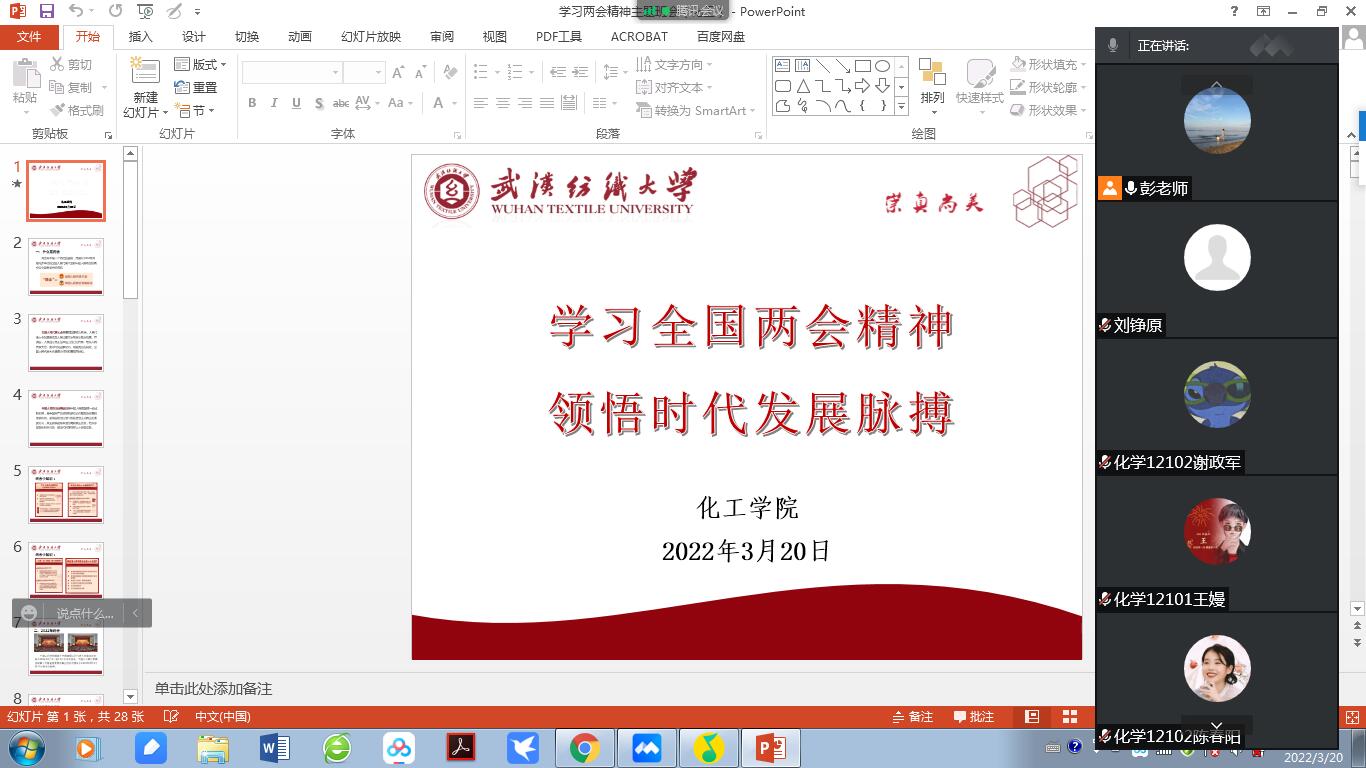The width and height of the screenshot is (1366, 768).
Task: Click the slide sorter view icon
Action: (x=1069, y=717)
